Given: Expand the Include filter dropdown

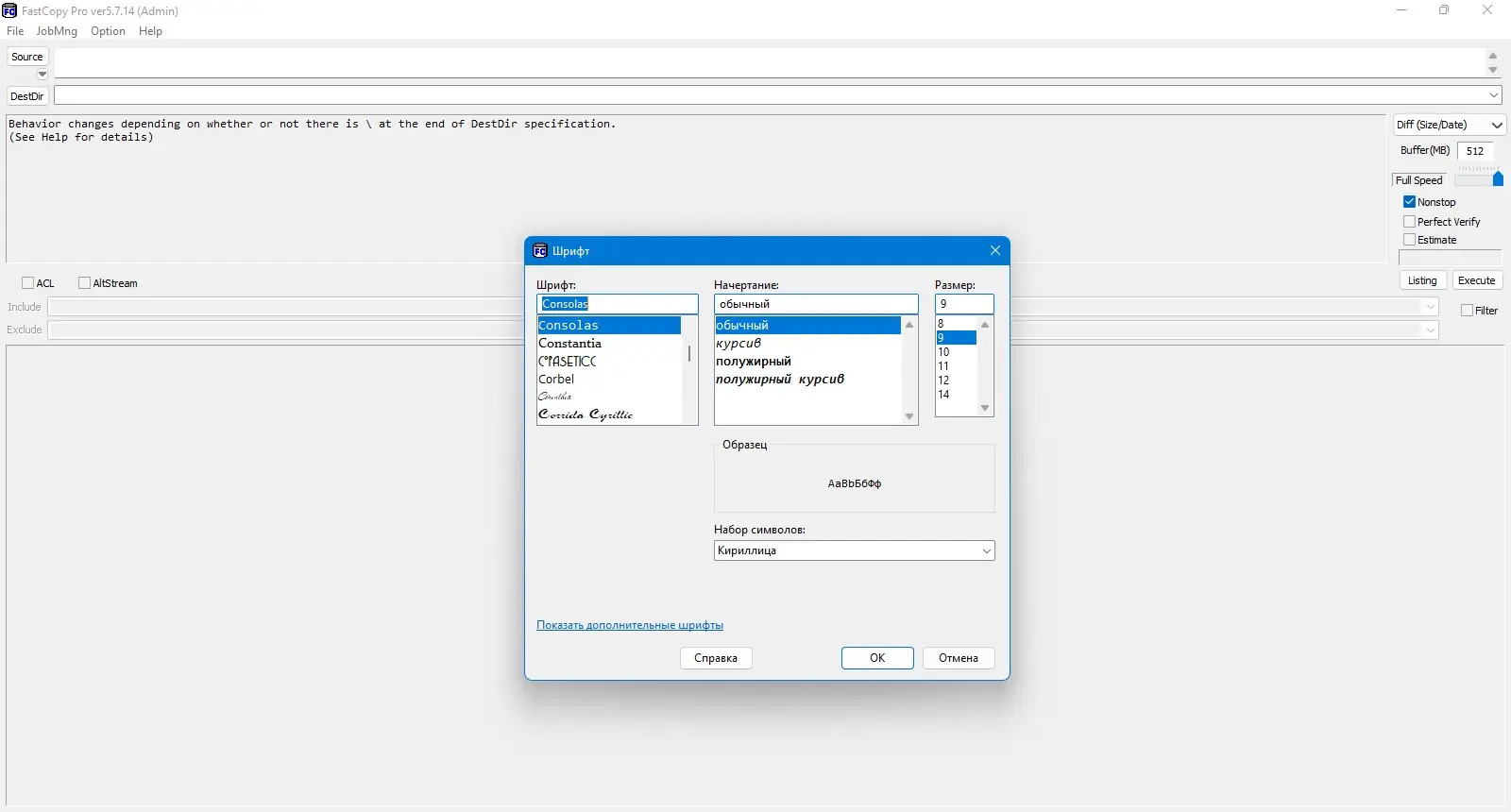Looking at the screenshot, I should 1431,307.
